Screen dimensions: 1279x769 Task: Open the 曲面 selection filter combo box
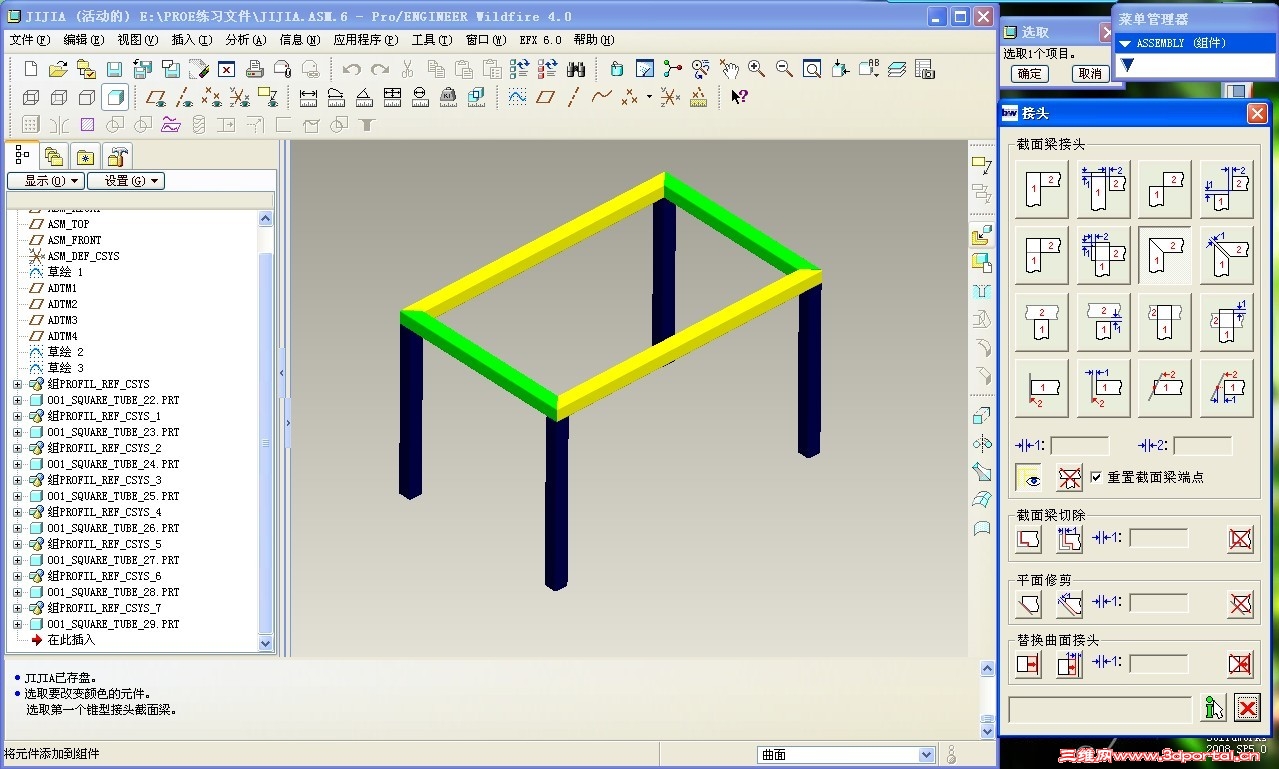[846, 755]
